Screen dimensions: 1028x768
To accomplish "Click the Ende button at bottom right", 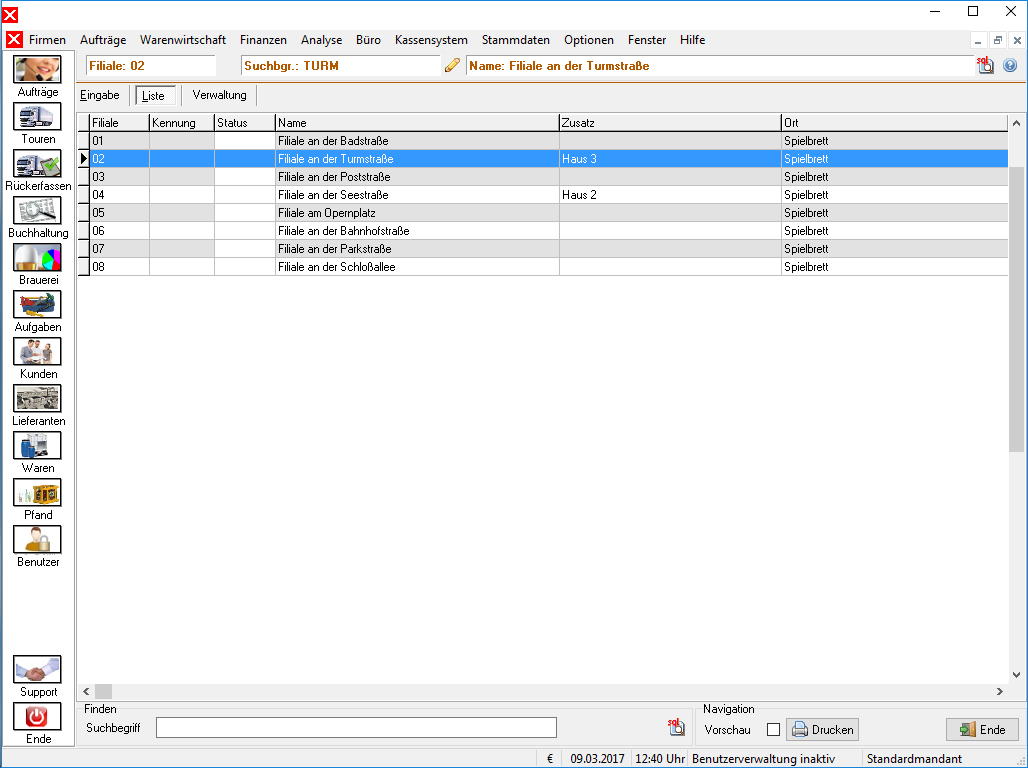I will [982, 730].
